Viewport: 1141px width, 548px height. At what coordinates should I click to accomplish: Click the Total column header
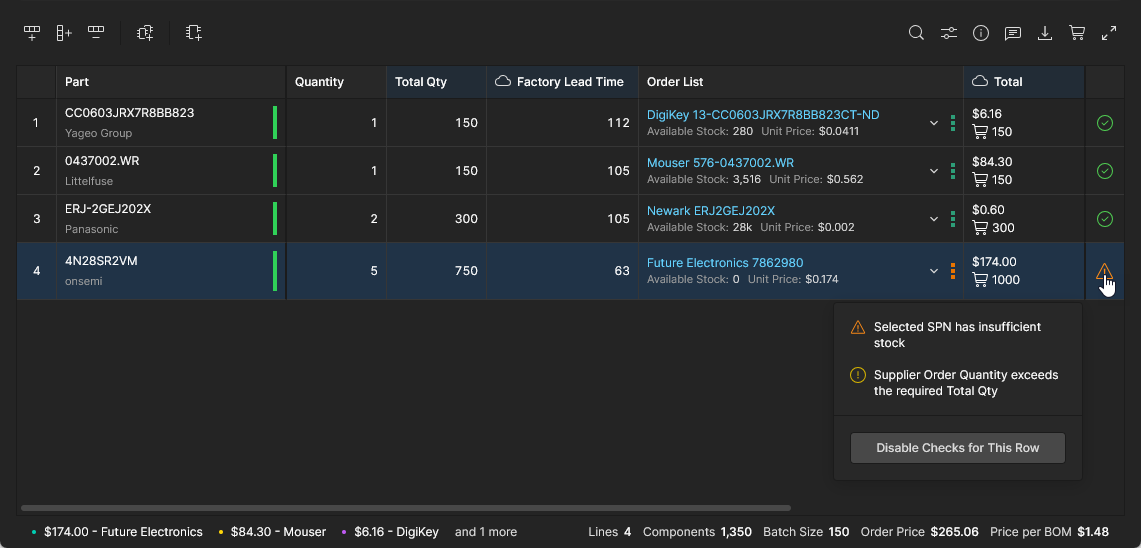tap(1025, 82)
